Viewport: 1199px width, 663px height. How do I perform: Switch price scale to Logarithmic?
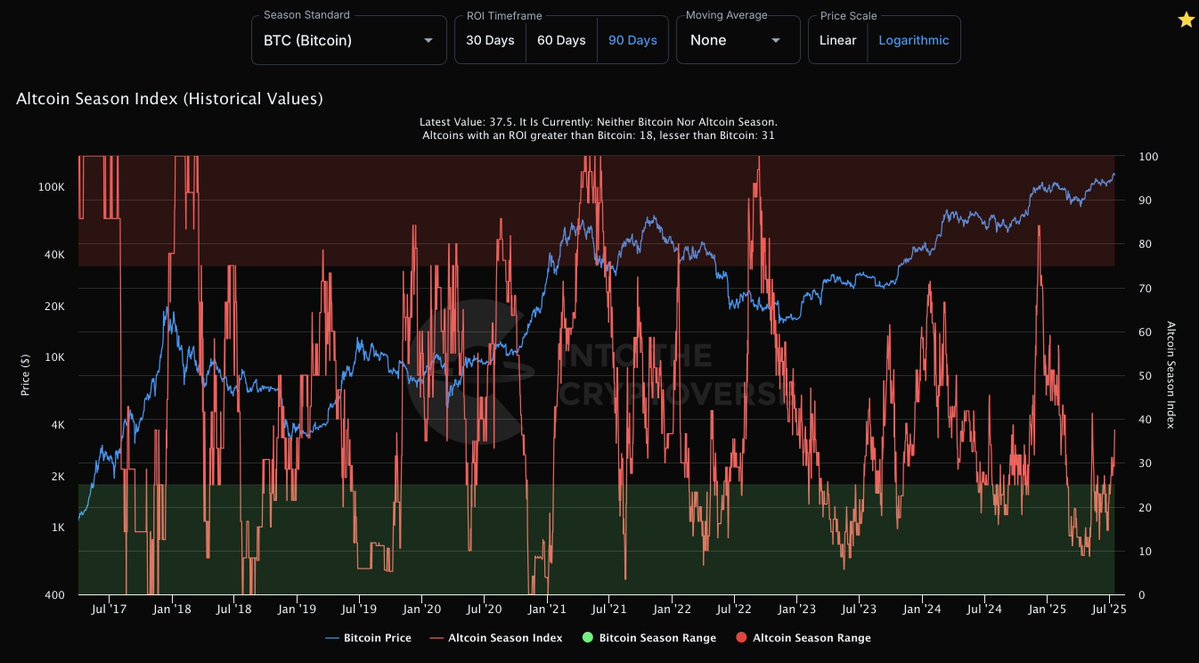[914, 41]
